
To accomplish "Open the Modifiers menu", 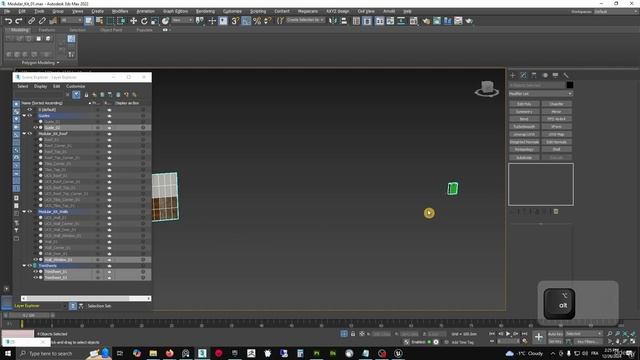I will pos(120,11).
